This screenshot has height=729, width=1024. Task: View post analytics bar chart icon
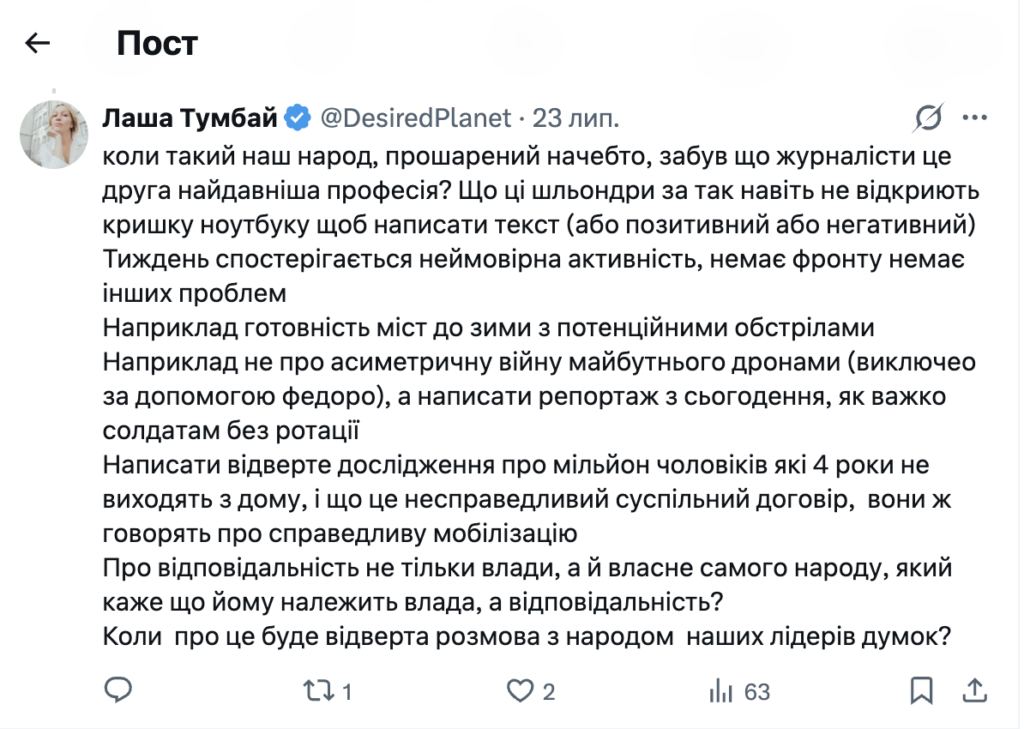[x=721, y=691]
